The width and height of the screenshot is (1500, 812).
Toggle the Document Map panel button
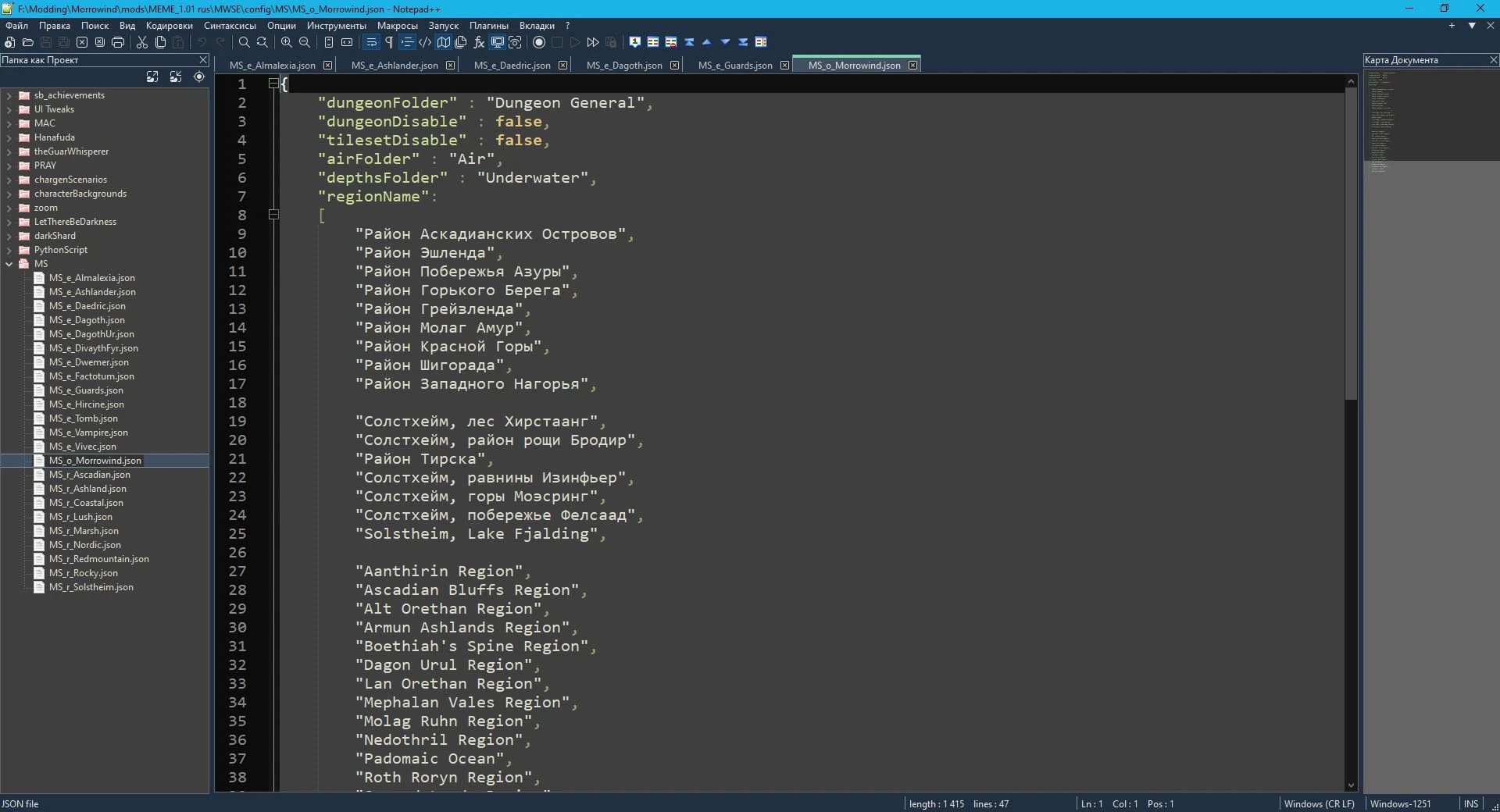coord(443,42)
